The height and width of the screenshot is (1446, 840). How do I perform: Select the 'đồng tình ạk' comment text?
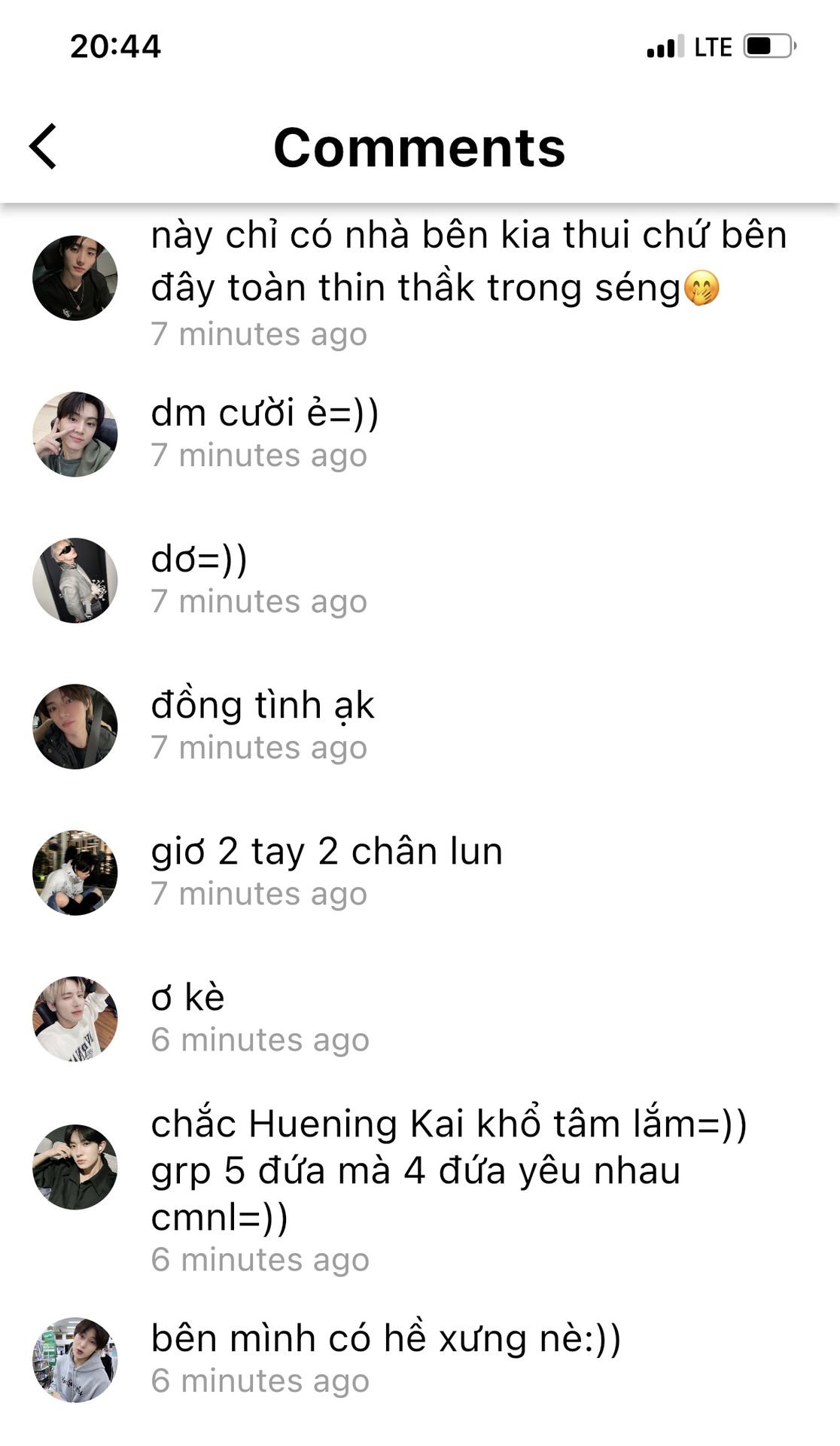click(263, 706)
